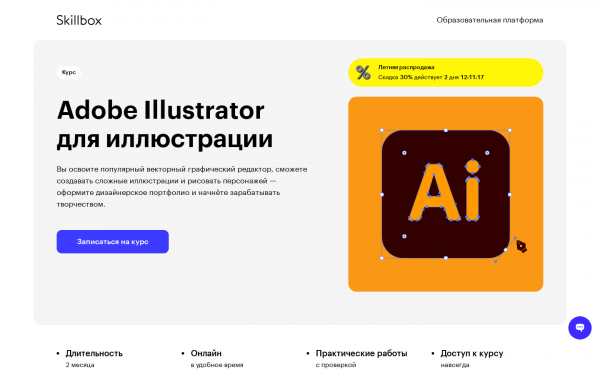The image size is (600, 375).
Task: Open the yellow 'Летняя распродажа' banner
Action: (445, 72)
